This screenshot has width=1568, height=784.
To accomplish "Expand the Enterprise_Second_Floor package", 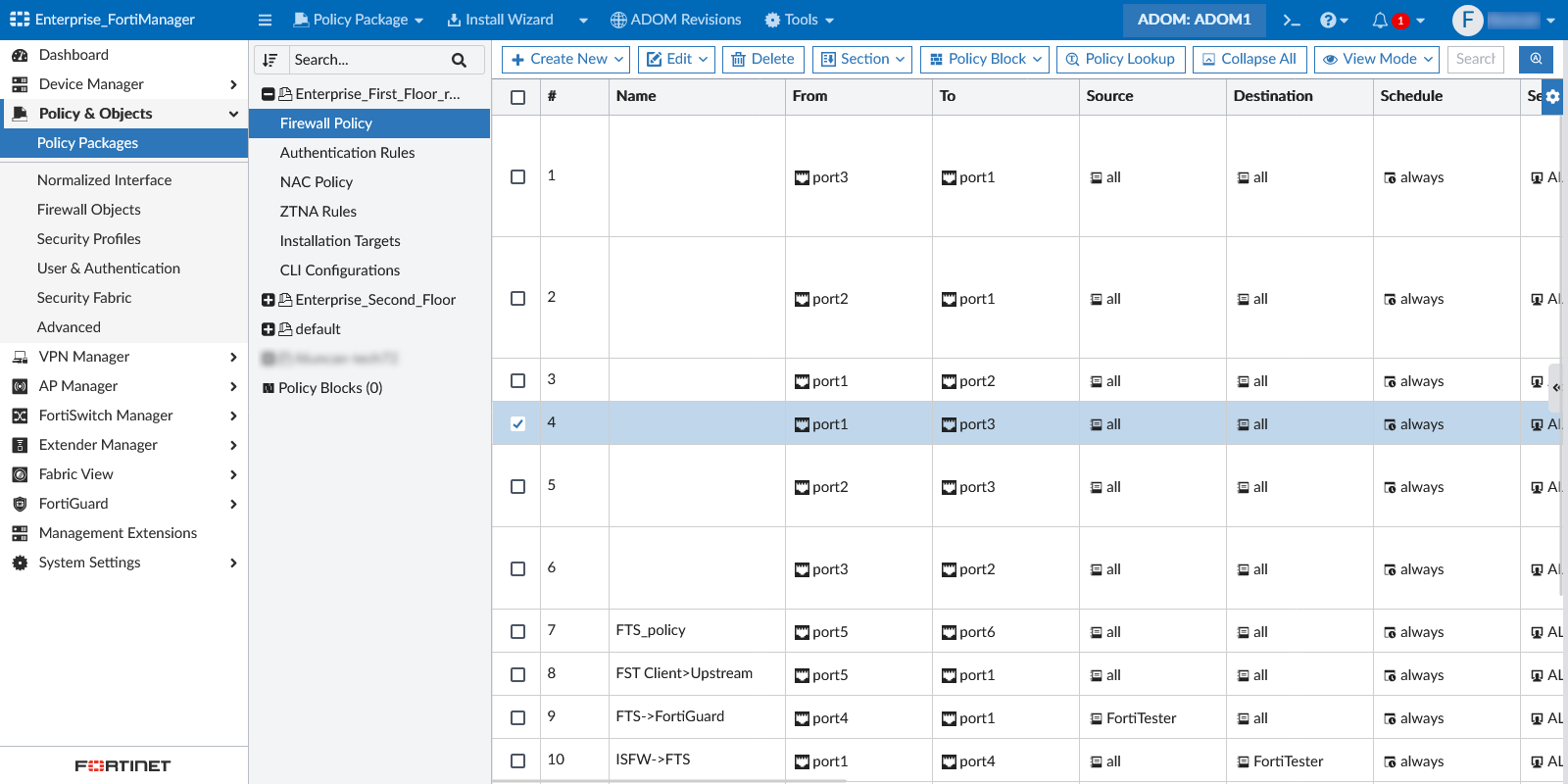I will [268, 300].
